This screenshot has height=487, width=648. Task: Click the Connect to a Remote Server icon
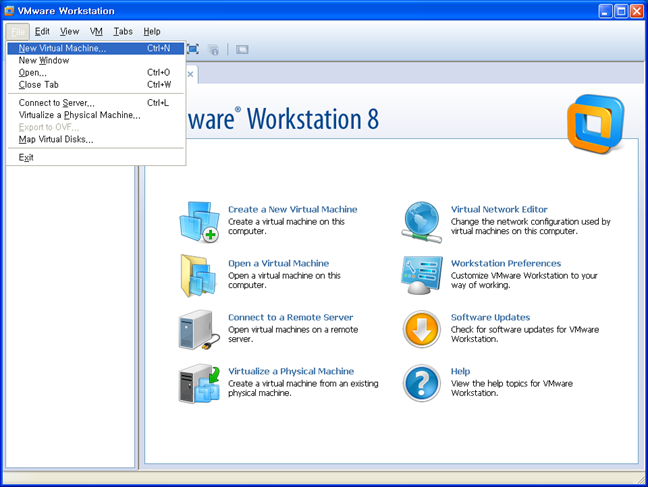point(199,330)
